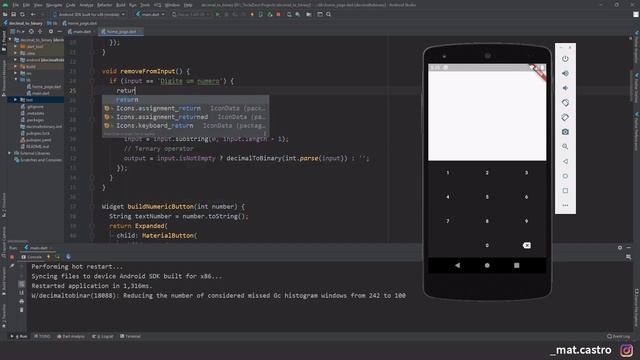640x360 pixels.
Task: Open Project panel gear settings icon
Action: (51, 31)
